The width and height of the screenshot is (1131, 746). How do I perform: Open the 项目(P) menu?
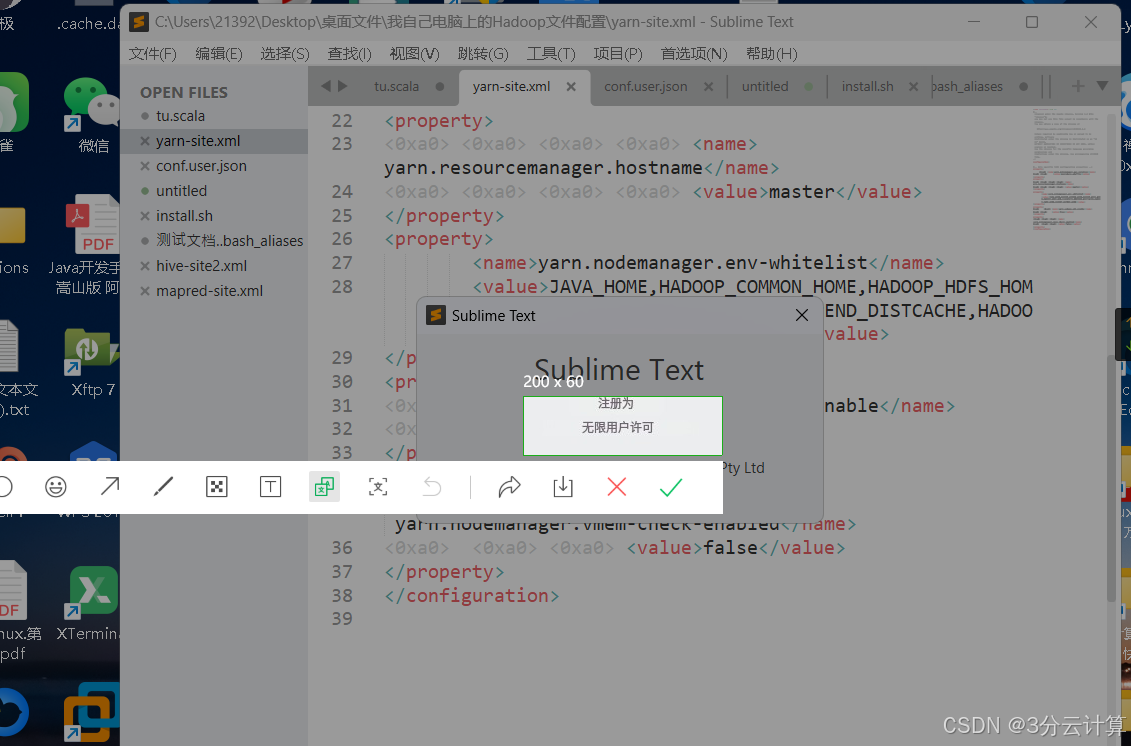click(x=617, y=54)
